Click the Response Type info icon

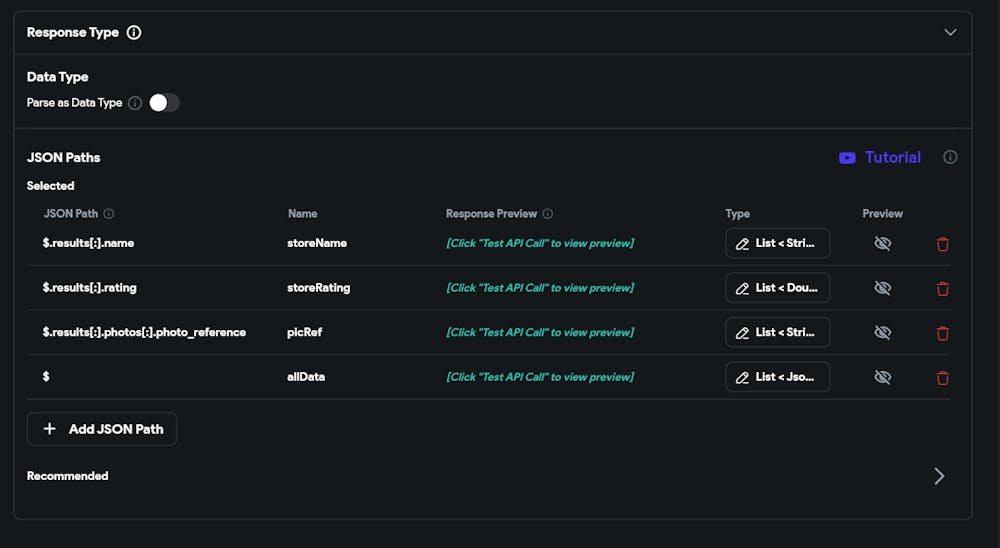(x=134, y=32)
